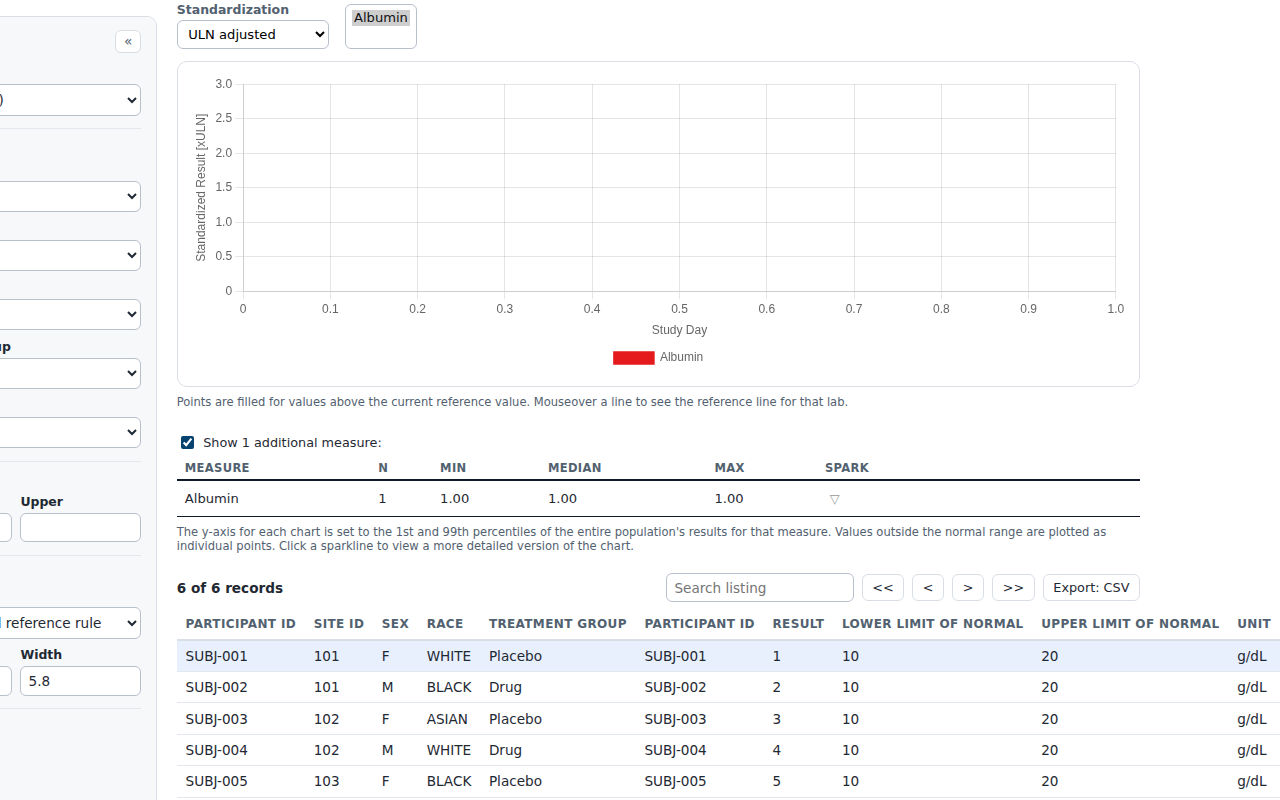Select Albumin in the measure list box

(x=381, y=18)
